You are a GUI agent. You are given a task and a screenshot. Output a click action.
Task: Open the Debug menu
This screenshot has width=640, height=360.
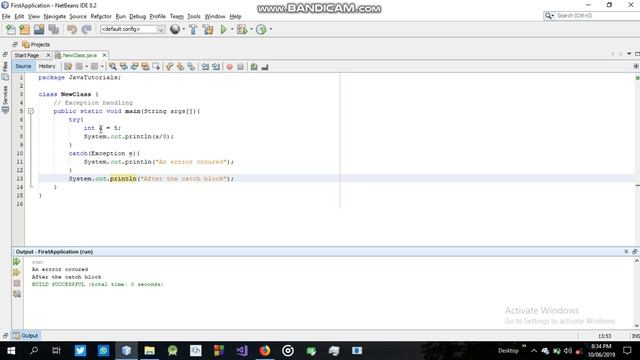point(138,16)
